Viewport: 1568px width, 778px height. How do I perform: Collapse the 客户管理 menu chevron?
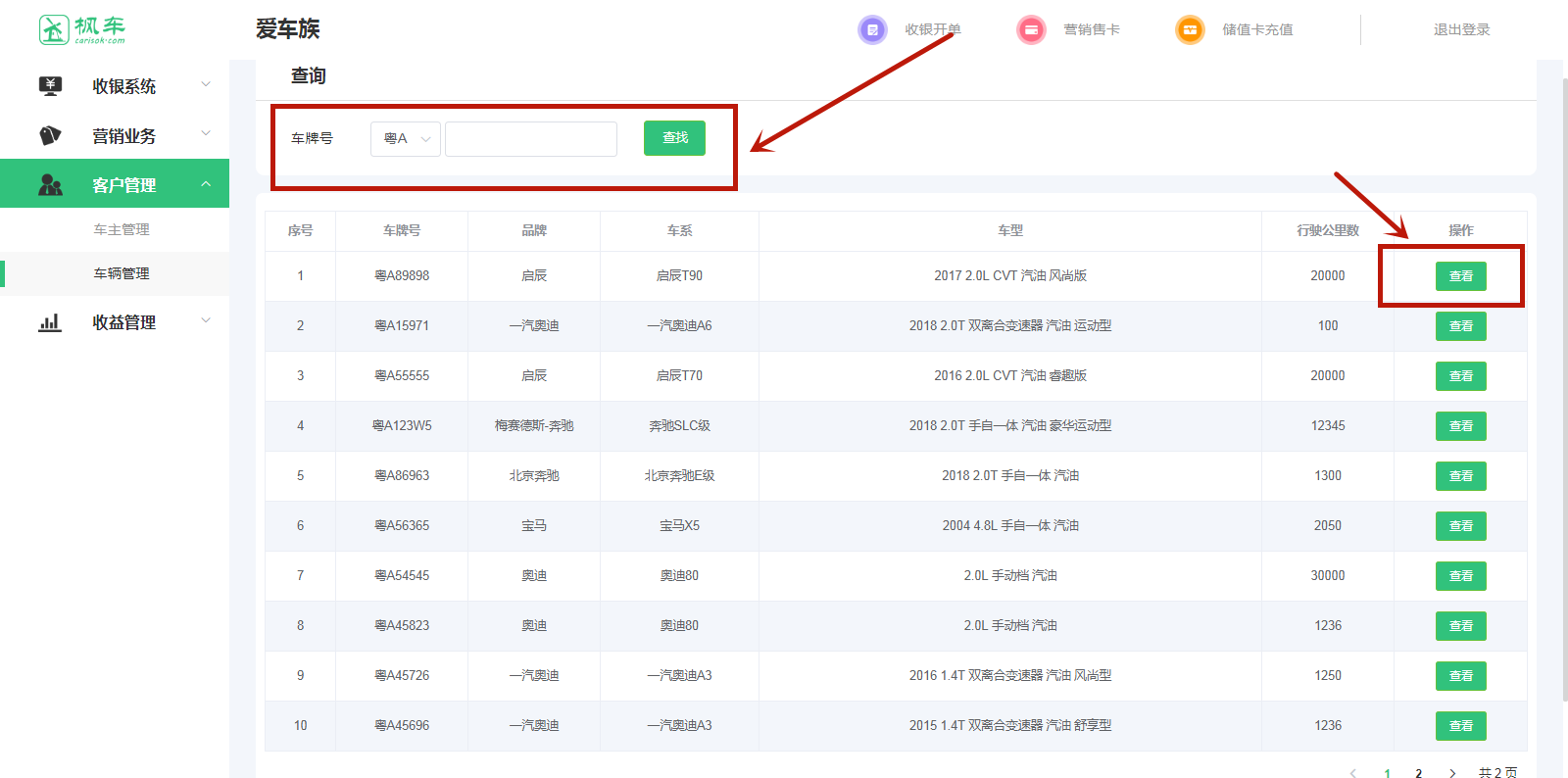click(x=206, y=184)
